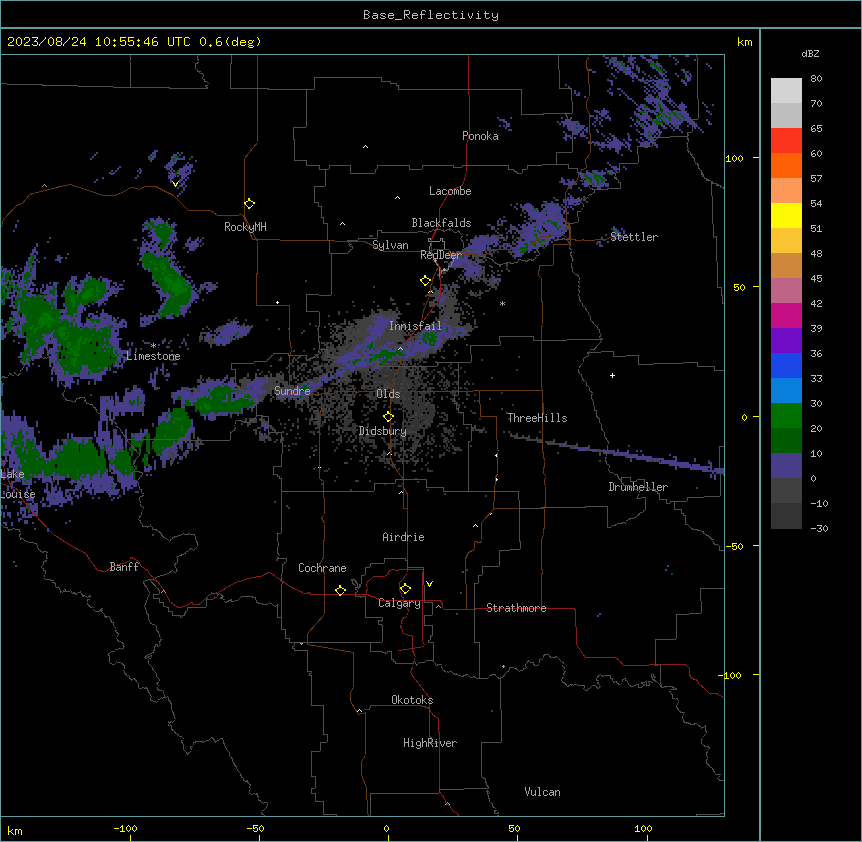Click the yellow V marker in northwest echoes
The height and width of the screenshot is (842, 862).
[x=175, y=184]
